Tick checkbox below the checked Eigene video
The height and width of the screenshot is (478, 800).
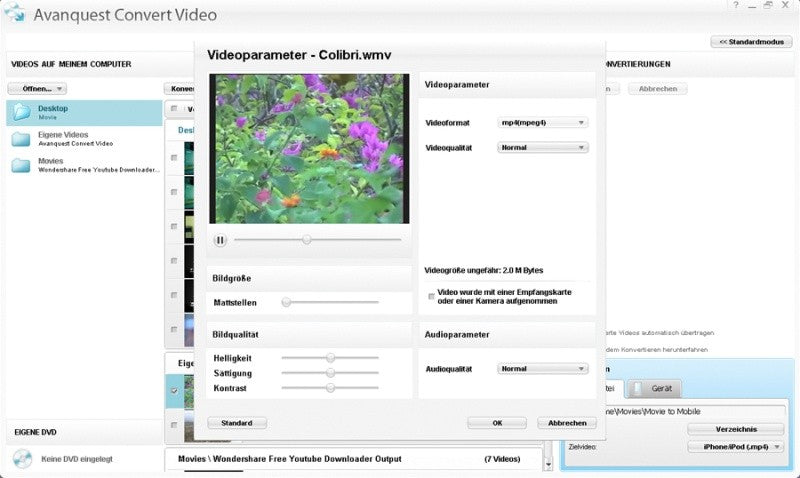(174, 425)
